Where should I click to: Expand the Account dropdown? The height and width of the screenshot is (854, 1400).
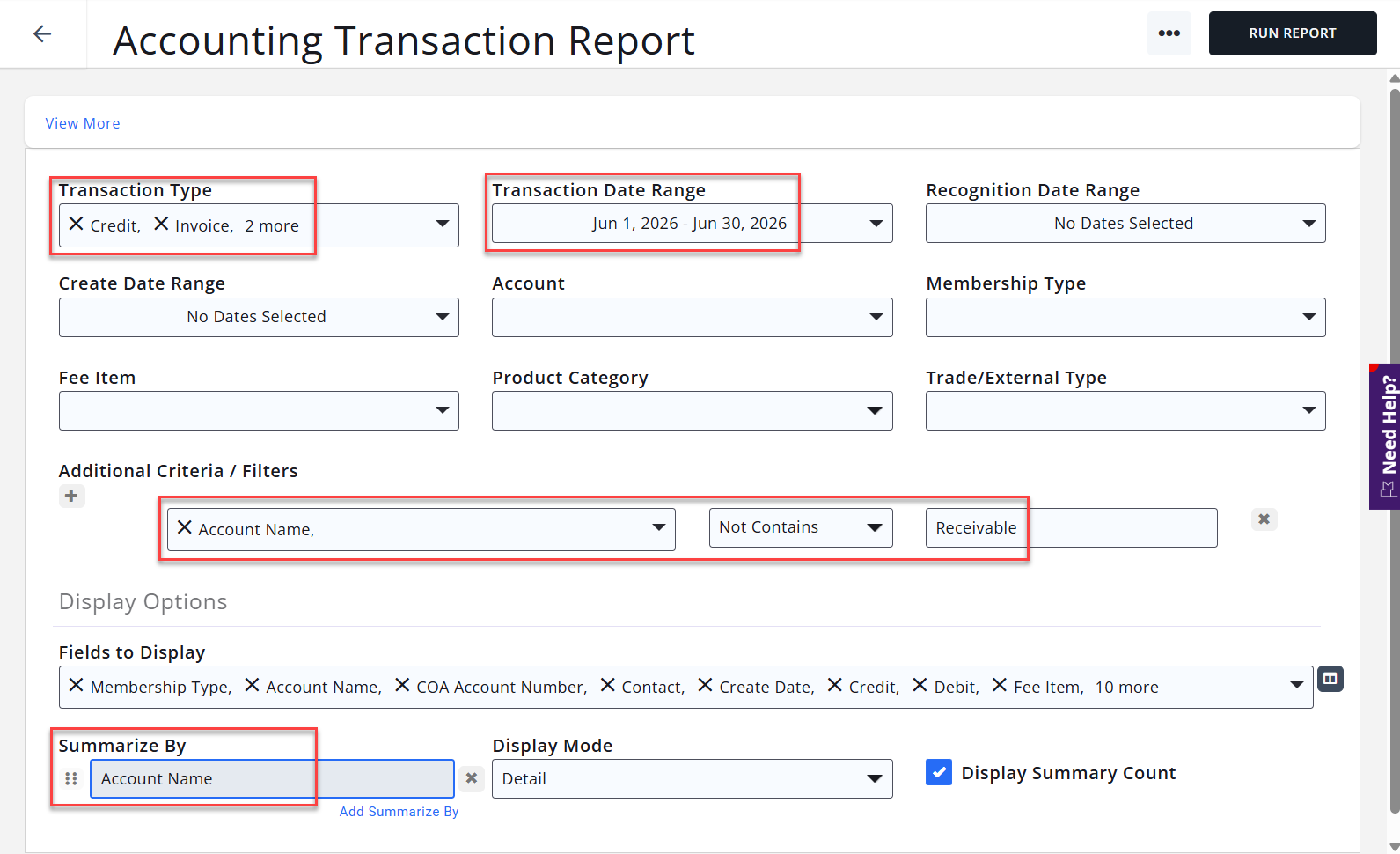[x=692, y=317]
